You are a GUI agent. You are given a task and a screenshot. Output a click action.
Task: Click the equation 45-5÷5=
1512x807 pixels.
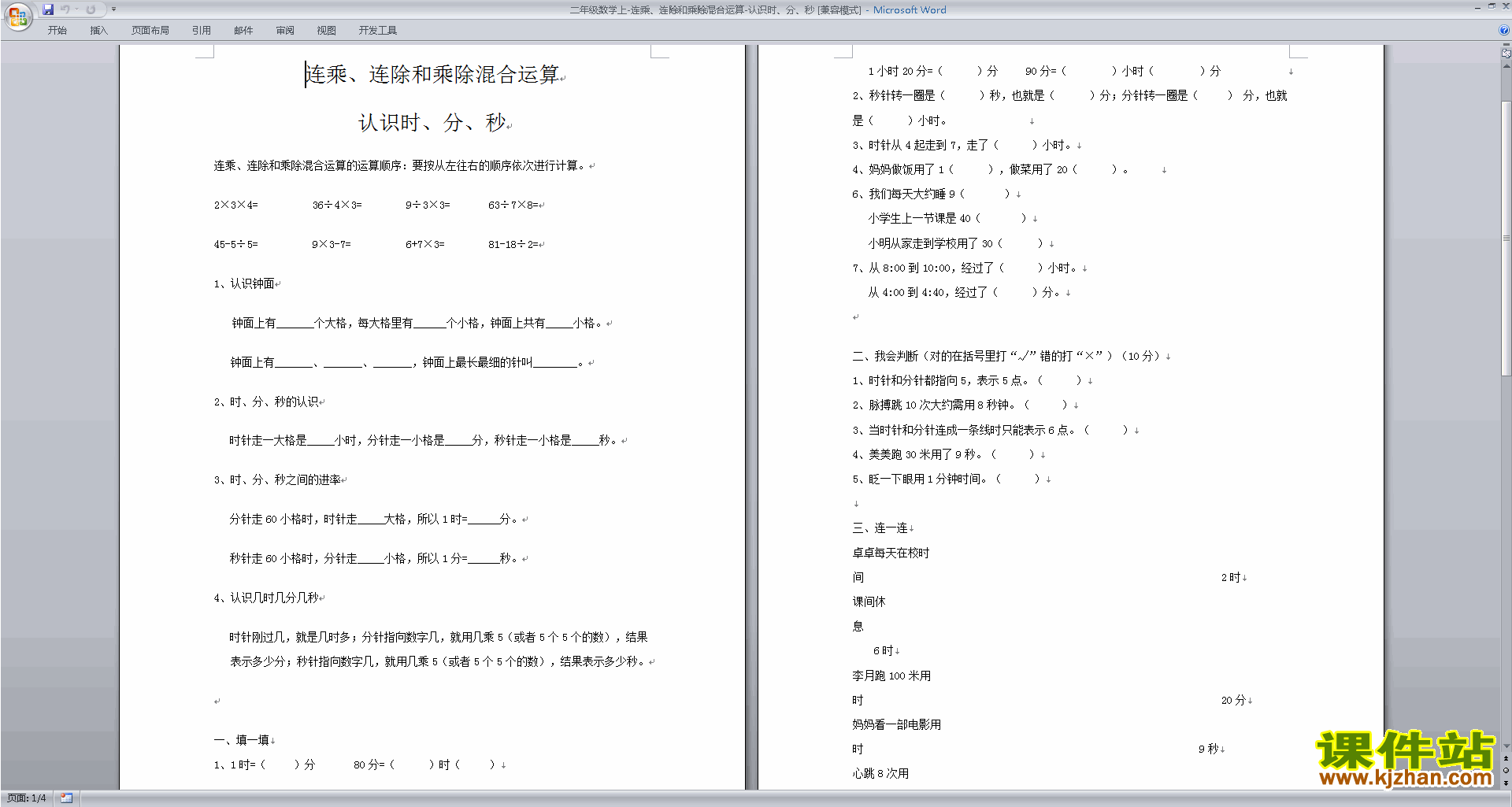pos(235,244)
